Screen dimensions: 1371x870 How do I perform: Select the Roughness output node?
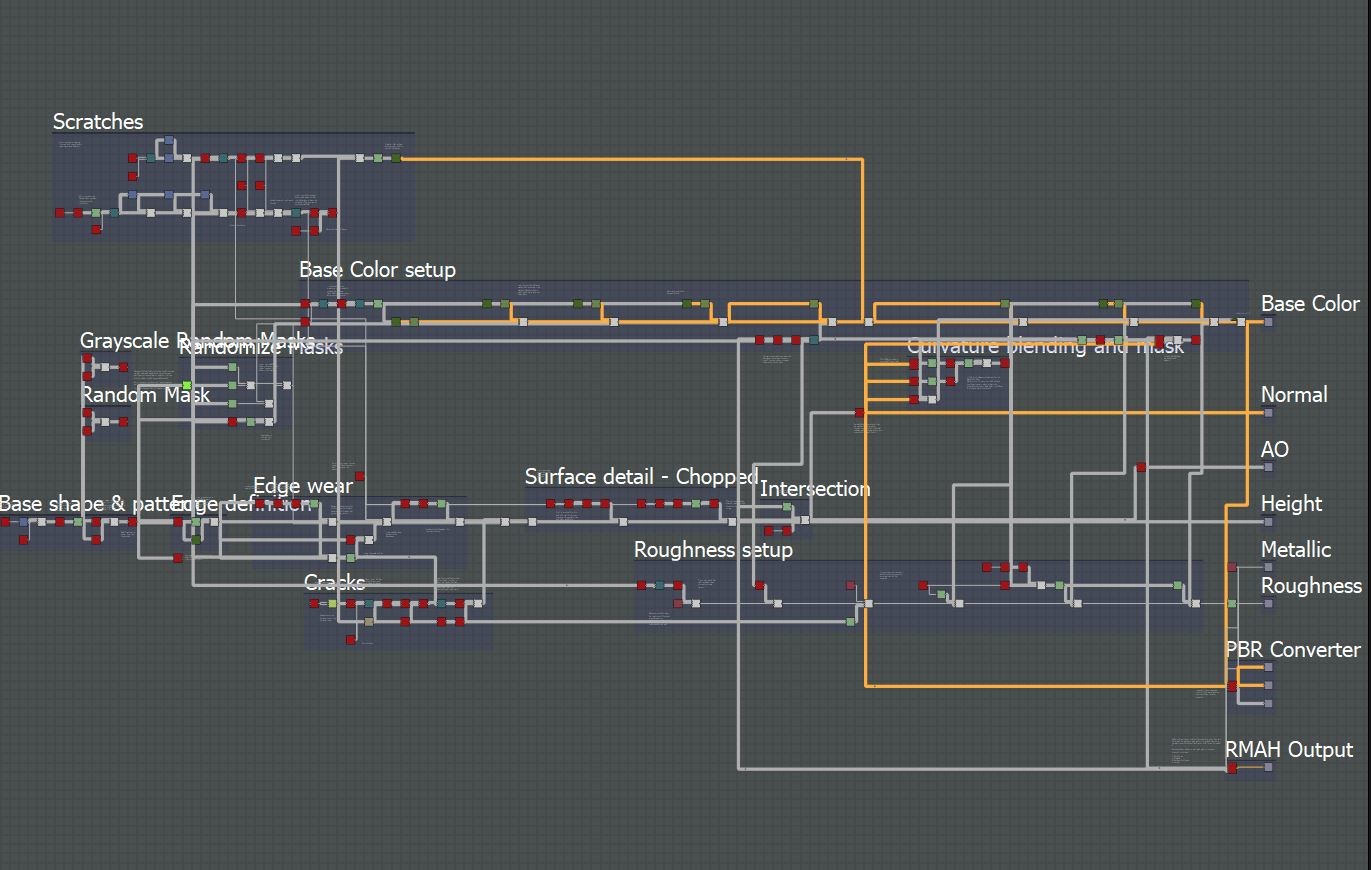[x=1268, y=604]
